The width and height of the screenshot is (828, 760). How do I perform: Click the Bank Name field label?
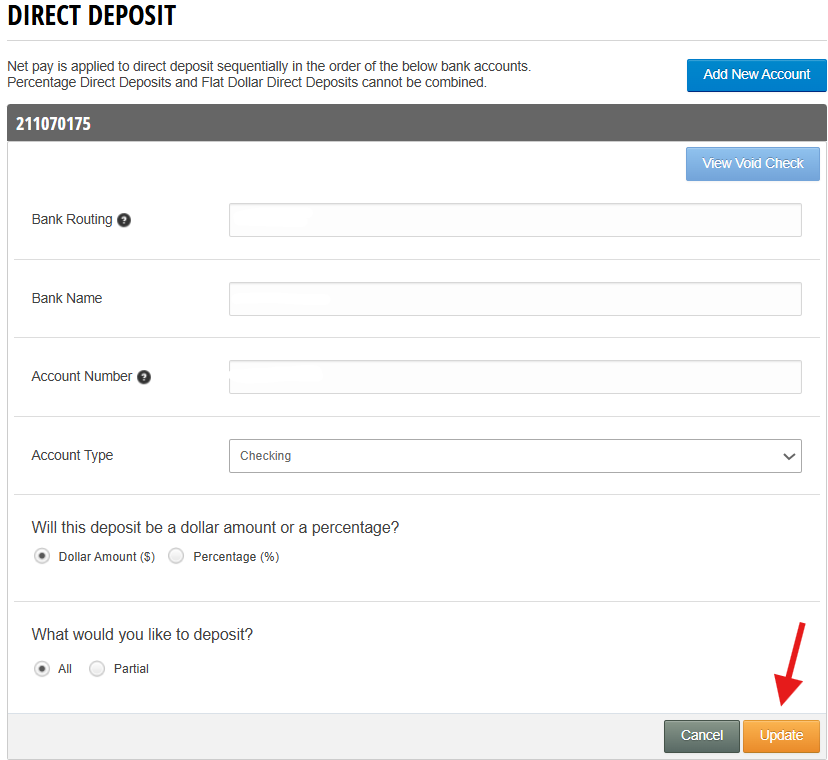click(67, 298)
